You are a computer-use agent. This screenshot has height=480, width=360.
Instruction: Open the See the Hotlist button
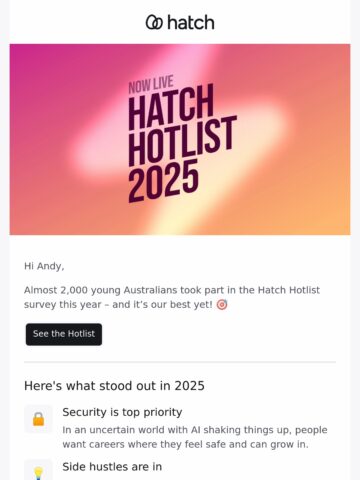pos(64,334)
